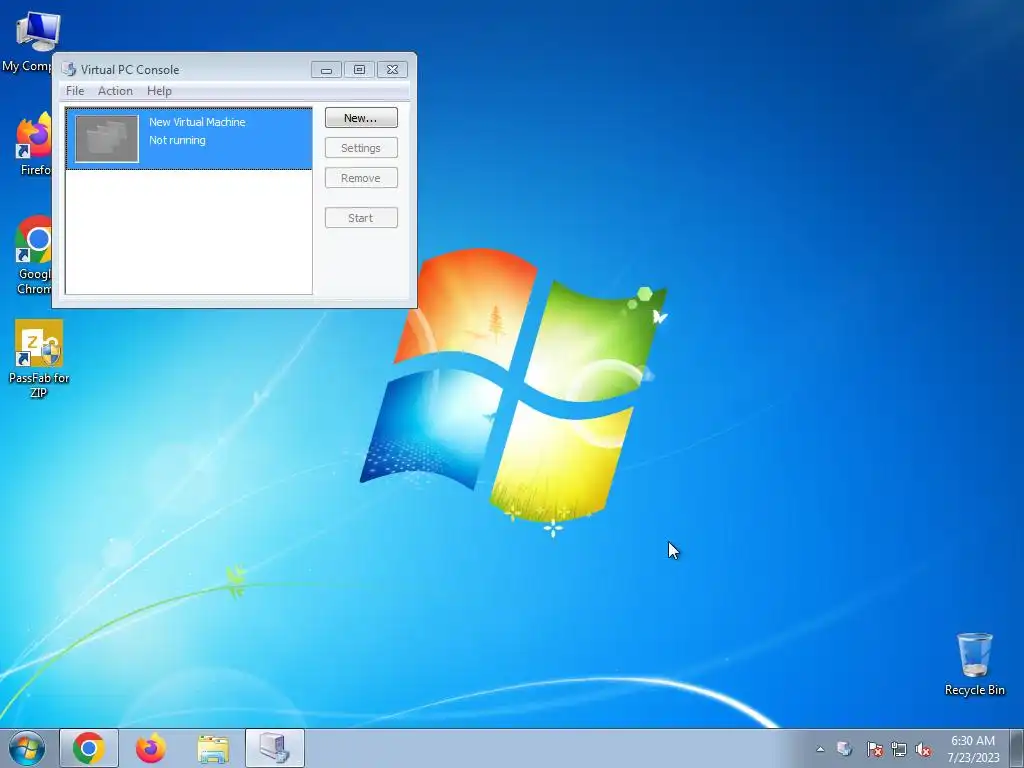
Task: Click the network status tray icon
Action: [899, 749]
